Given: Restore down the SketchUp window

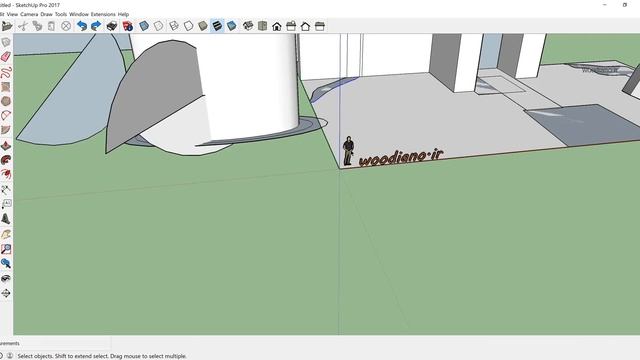Looking at the screenshot, I should [x=624, y=5].
